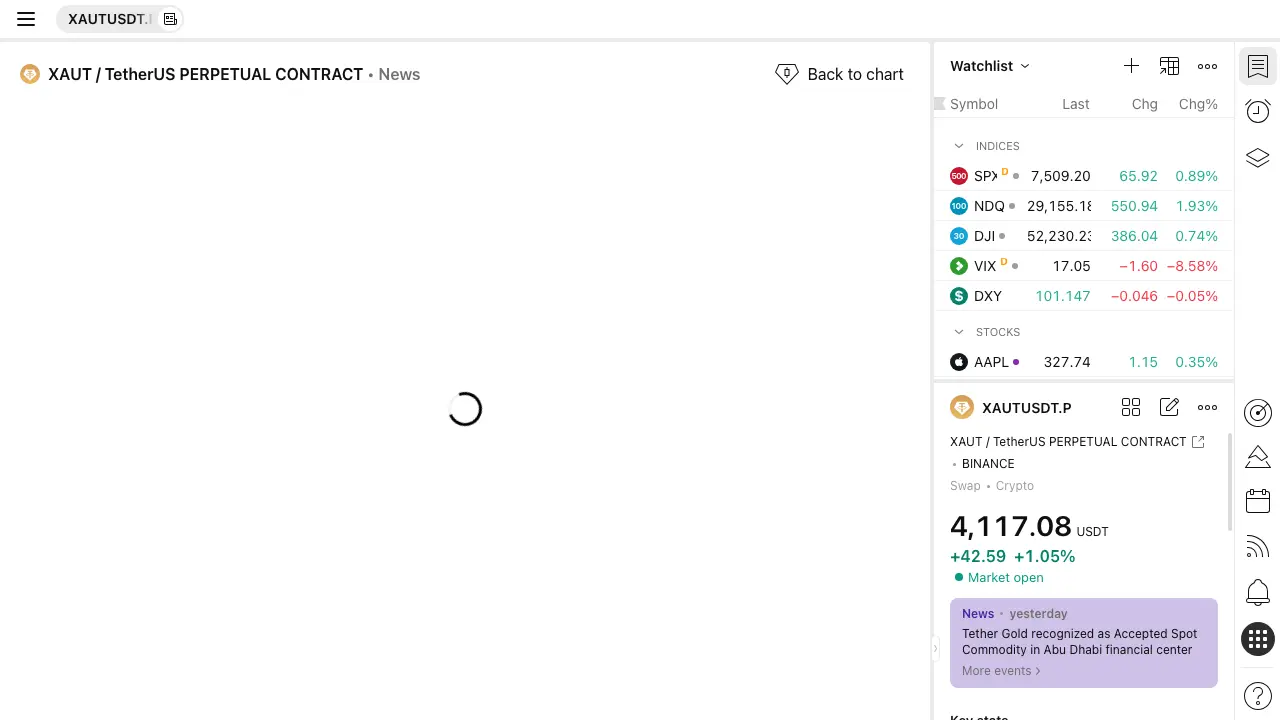The width and height of the screenshot is (1280, 720).
Task: Collapse the STOCKS section
Action: point(959,332)
